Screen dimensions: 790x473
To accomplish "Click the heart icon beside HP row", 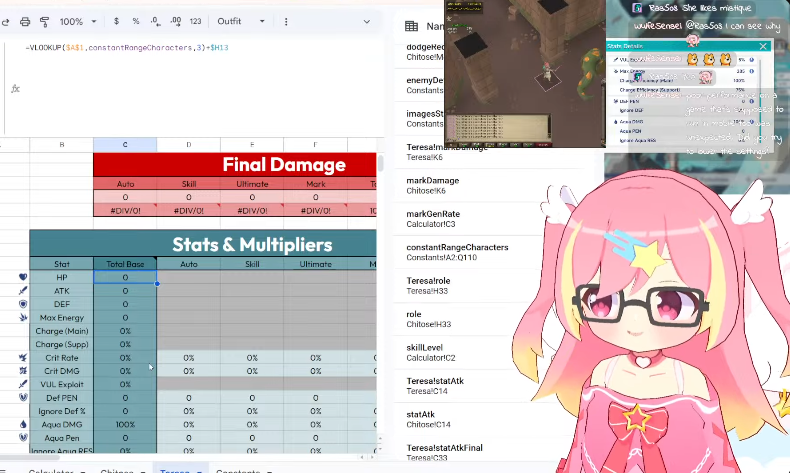I will point(23,277).
